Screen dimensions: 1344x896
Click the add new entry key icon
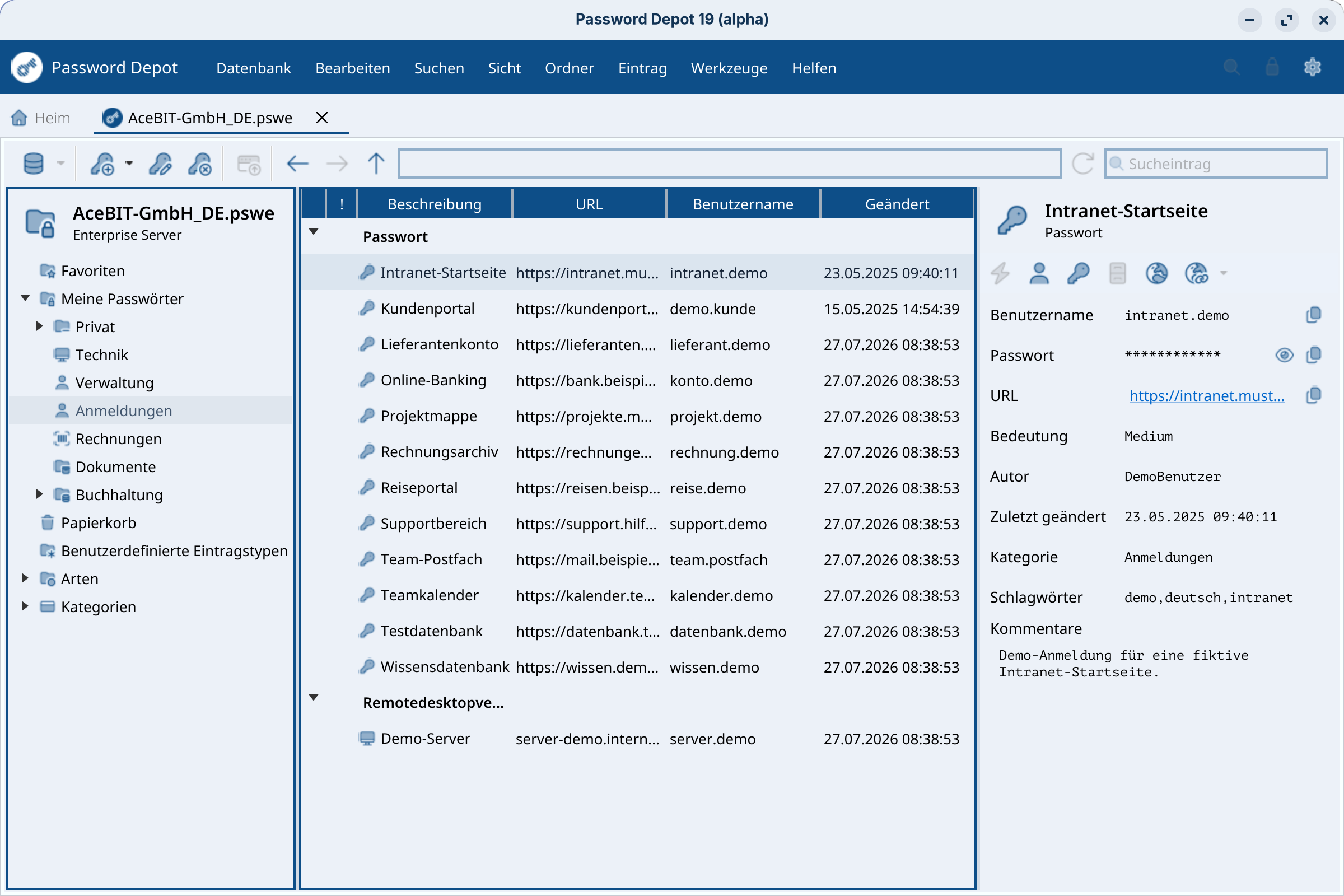[103, 164]
